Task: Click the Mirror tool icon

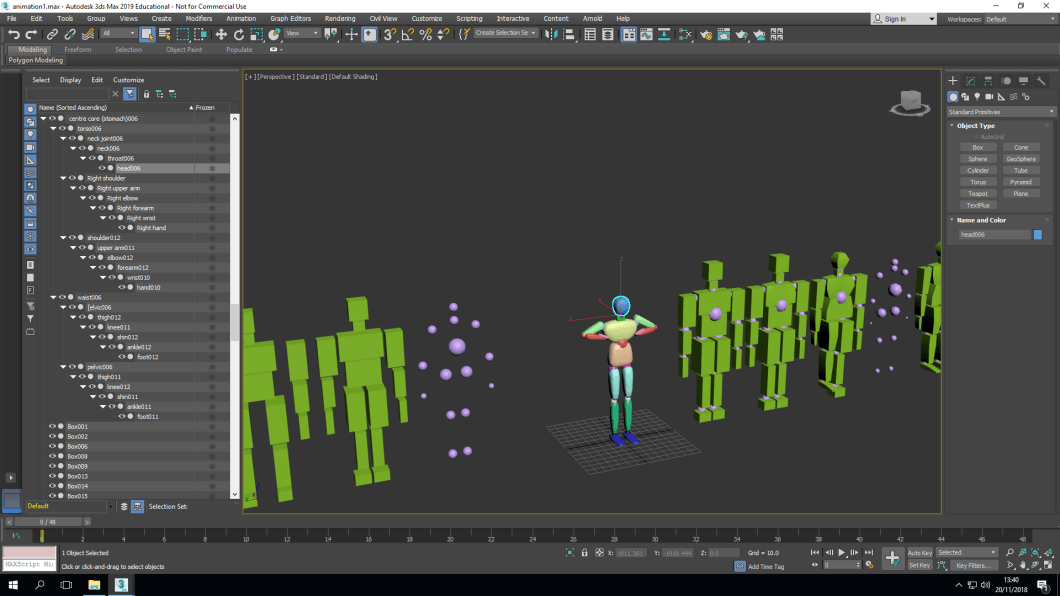Action: tap(551, 34)
